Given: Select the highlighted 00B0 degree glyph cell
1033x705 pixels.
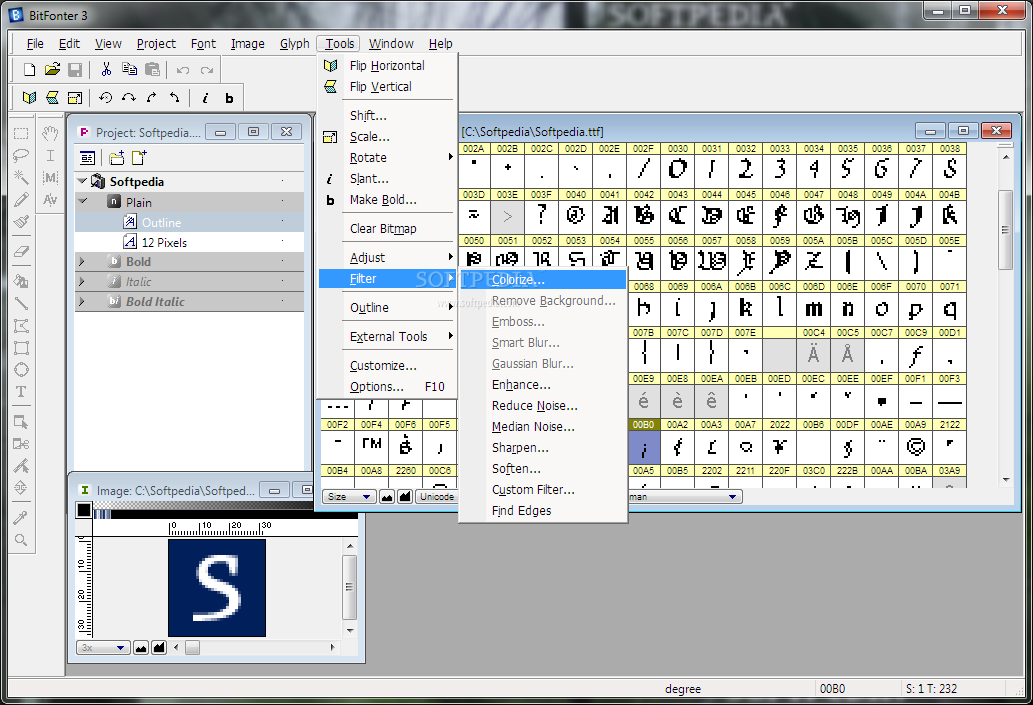Looking at the screenshot, I should [644, 443].
